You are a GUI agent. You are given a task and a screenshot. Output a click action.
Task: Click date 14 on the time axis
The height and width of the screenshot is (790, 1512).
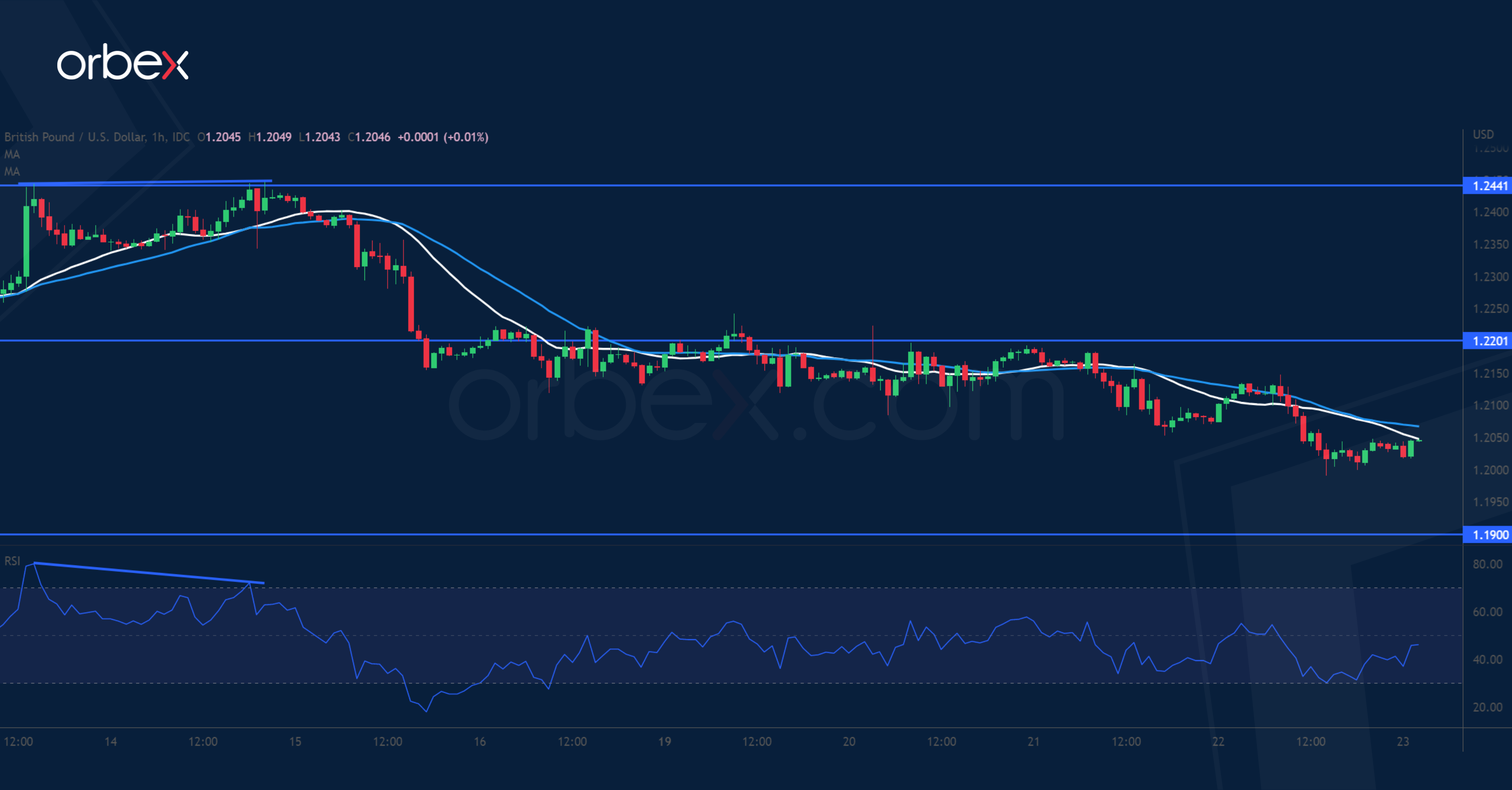(110, 741)
